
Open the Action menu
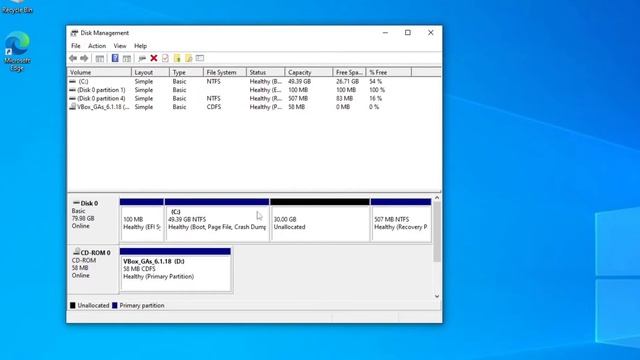click(x=97, y=46)
